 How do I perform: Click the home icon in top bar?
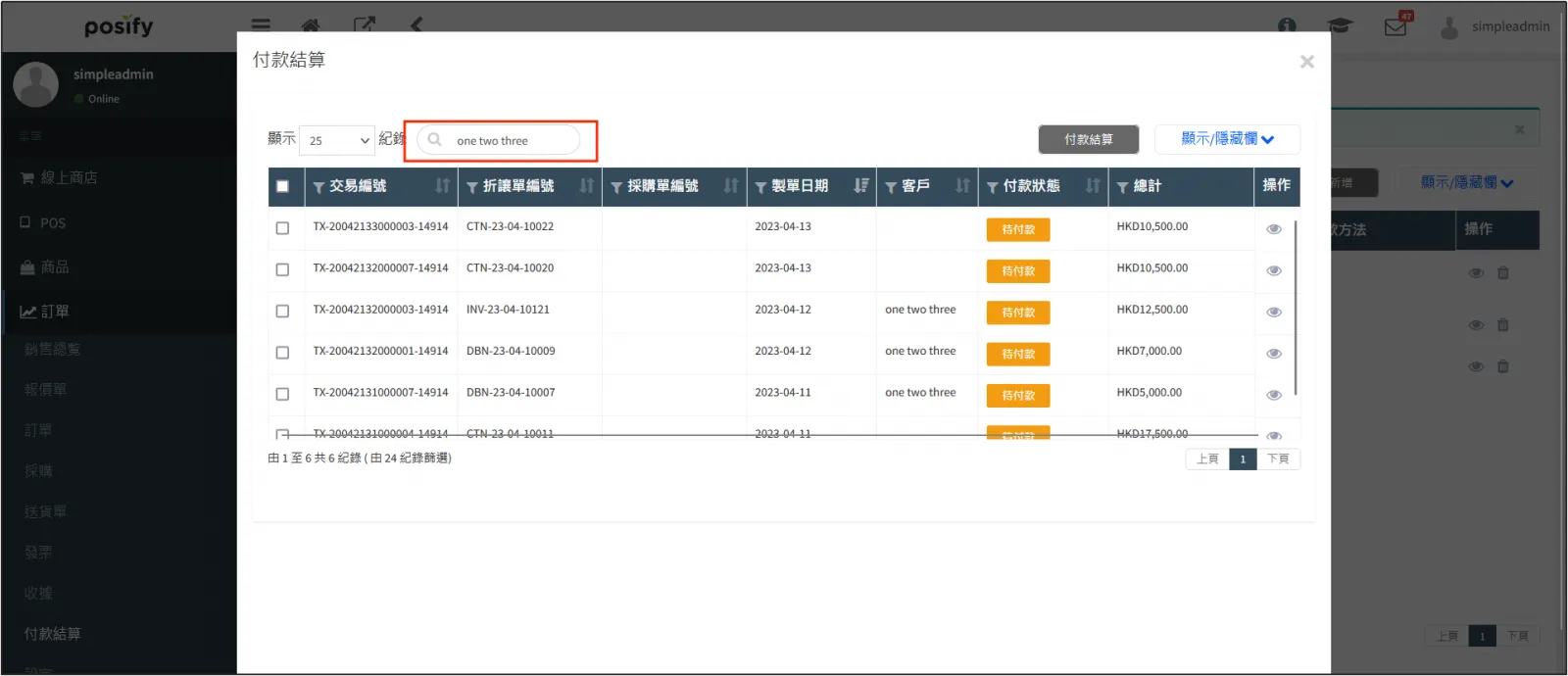311,25
